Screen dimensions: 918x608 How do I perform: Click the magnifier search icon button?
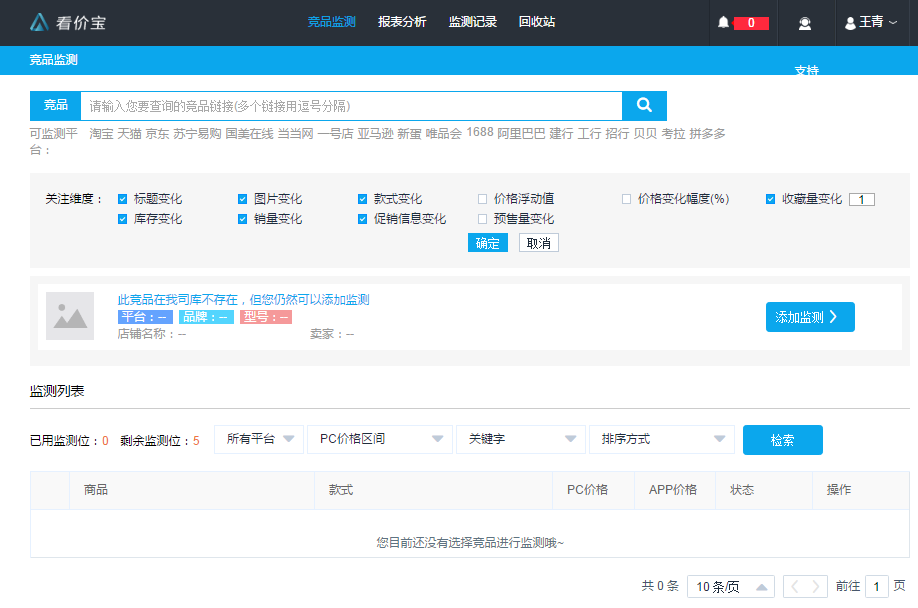pos(644,105)
